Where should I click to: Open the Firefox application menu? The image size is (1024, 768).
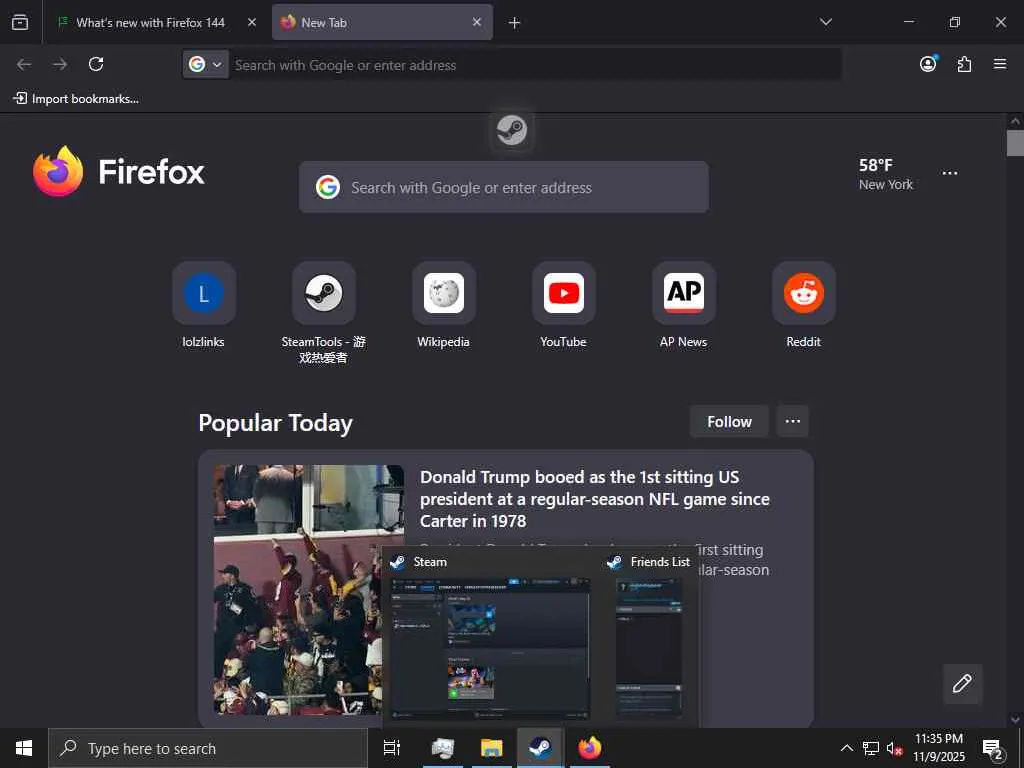click(x=1000, y=64)
